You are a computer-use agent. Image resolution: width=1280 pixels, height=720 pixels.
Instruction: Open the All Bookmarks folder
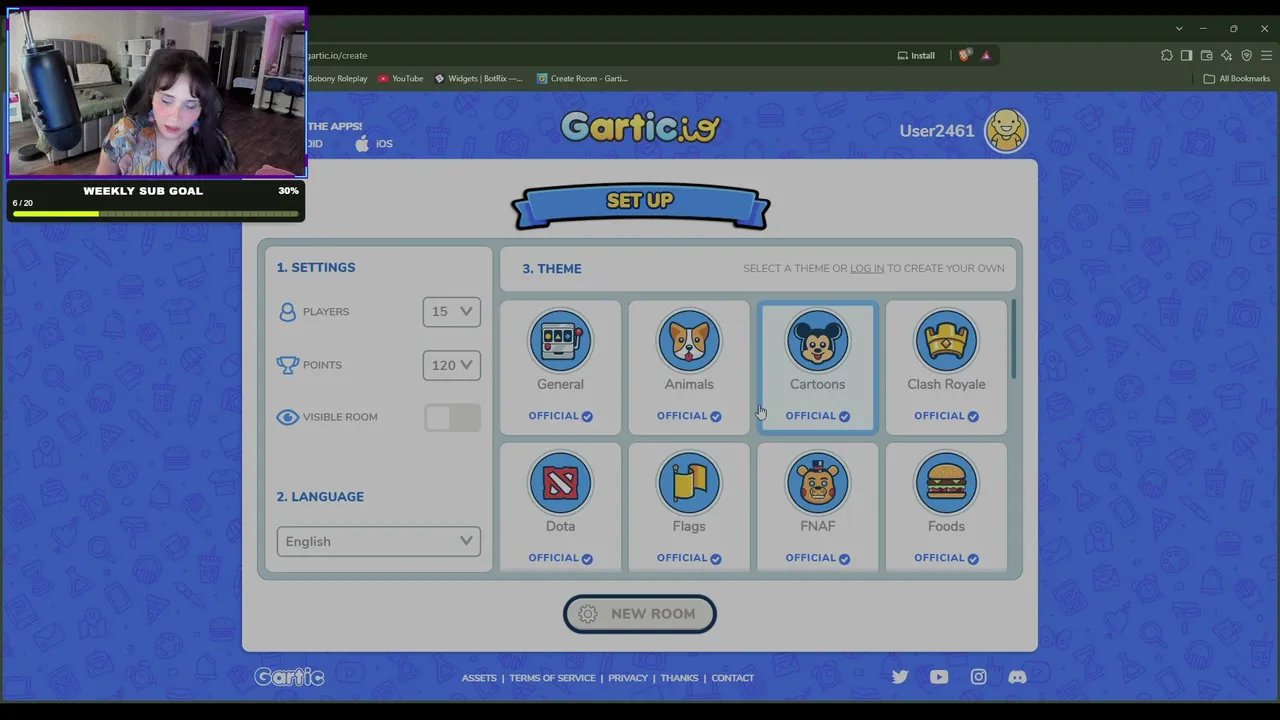pyautogui.click(x=1237, y=78)
